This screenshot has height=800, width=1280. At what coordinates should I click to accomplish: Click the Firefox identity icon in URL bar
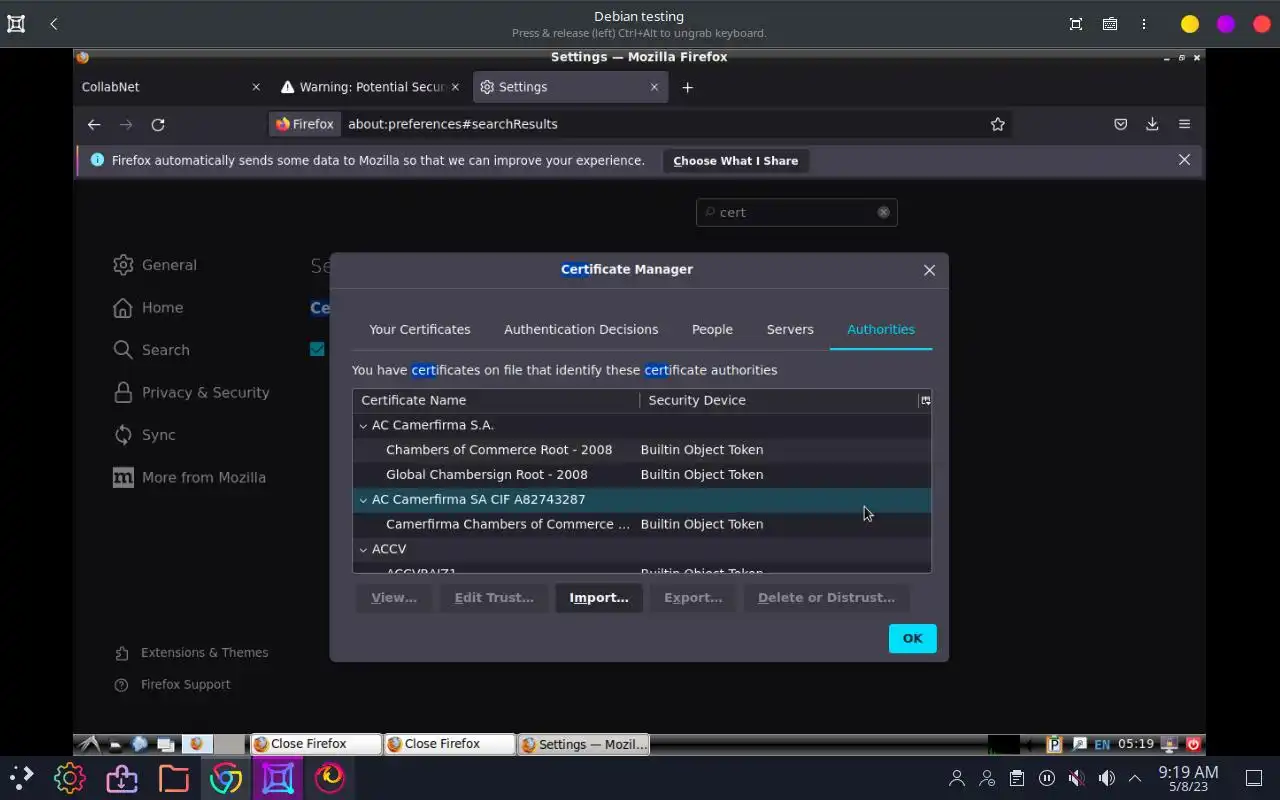(x=305, y=124)
